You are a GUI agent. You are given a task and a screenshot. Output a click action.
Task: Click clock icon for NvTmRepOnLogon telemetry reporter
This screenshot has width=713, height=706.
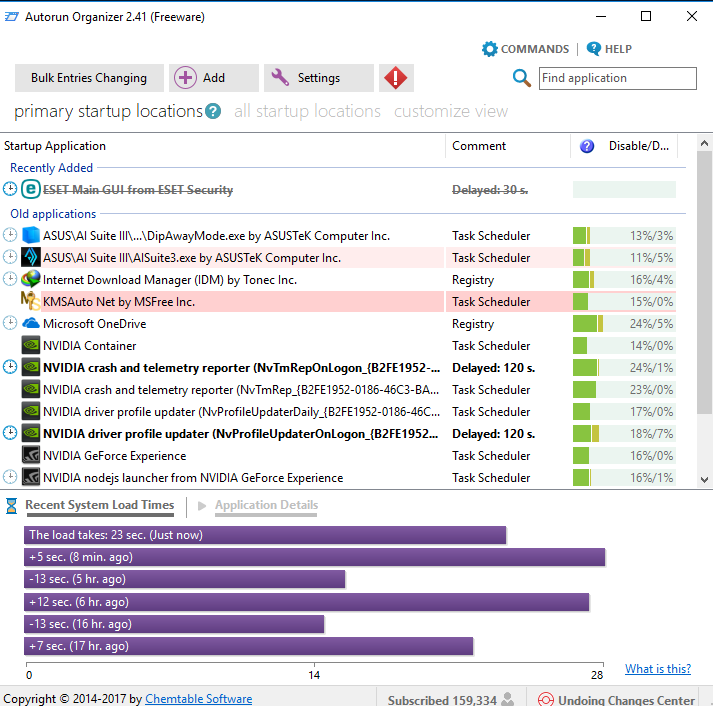tap(10, 367)
